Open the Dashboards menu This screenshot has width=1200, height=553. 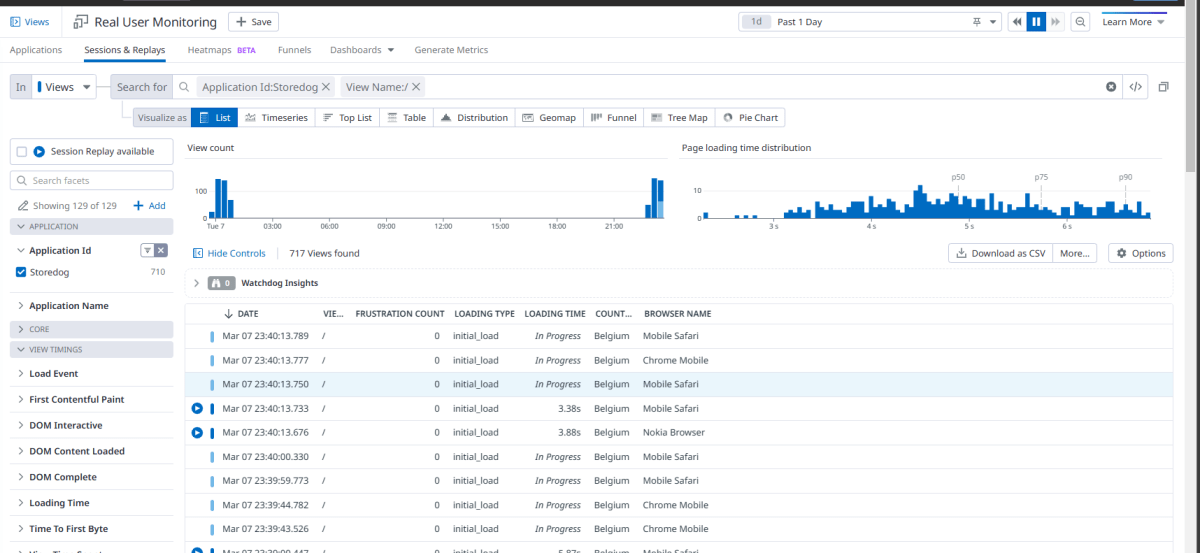click(362, 50)
